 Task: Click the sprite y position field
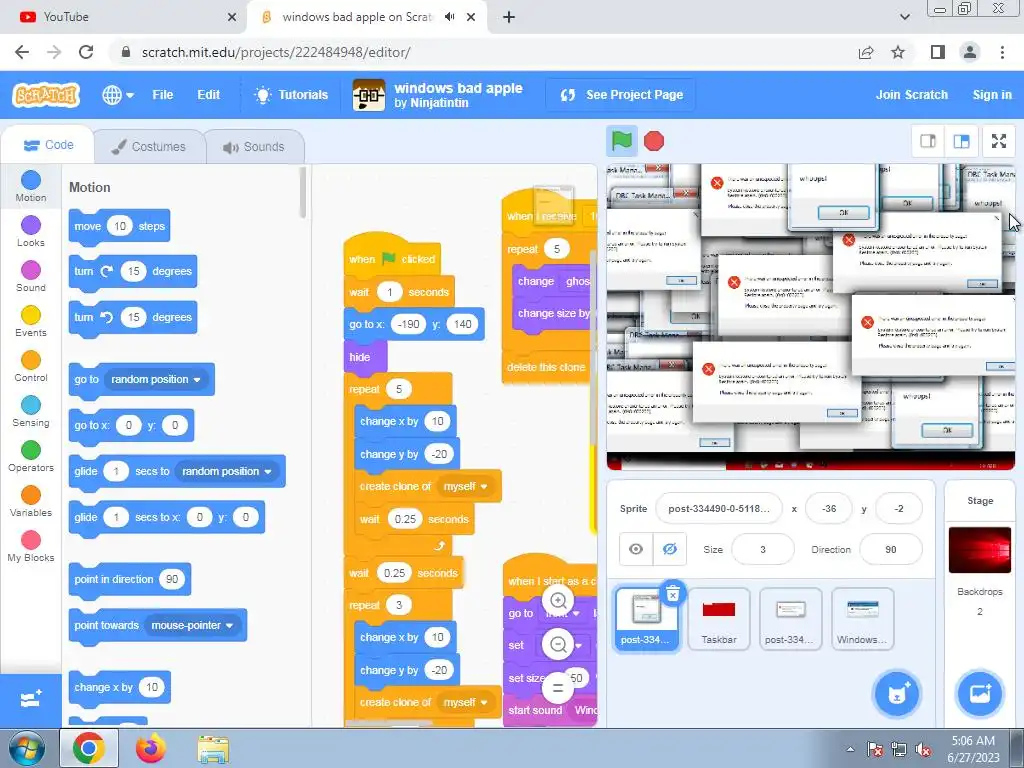pos(899,508)
